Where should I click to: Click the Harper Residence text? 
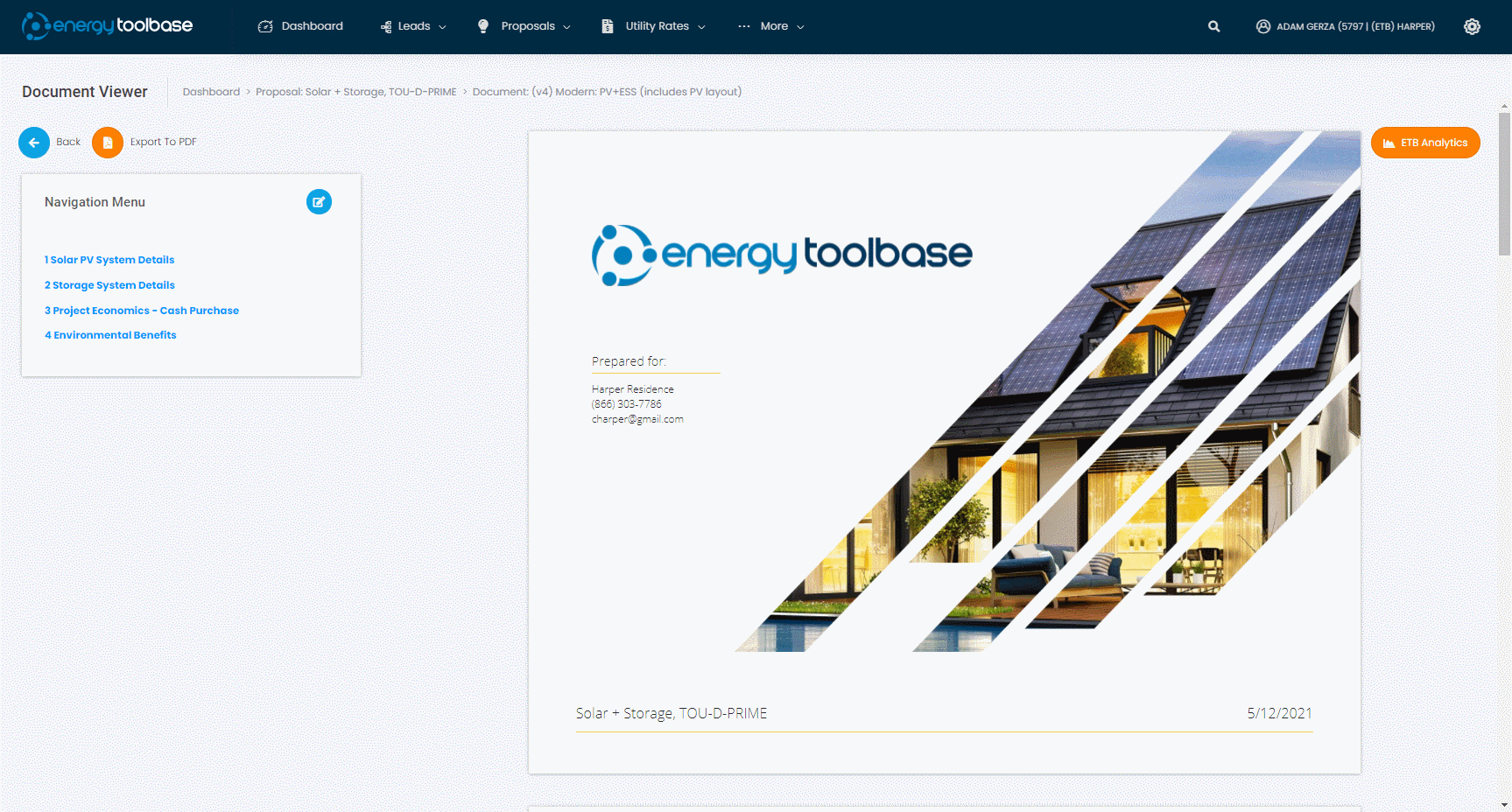[x=633, y=389]
